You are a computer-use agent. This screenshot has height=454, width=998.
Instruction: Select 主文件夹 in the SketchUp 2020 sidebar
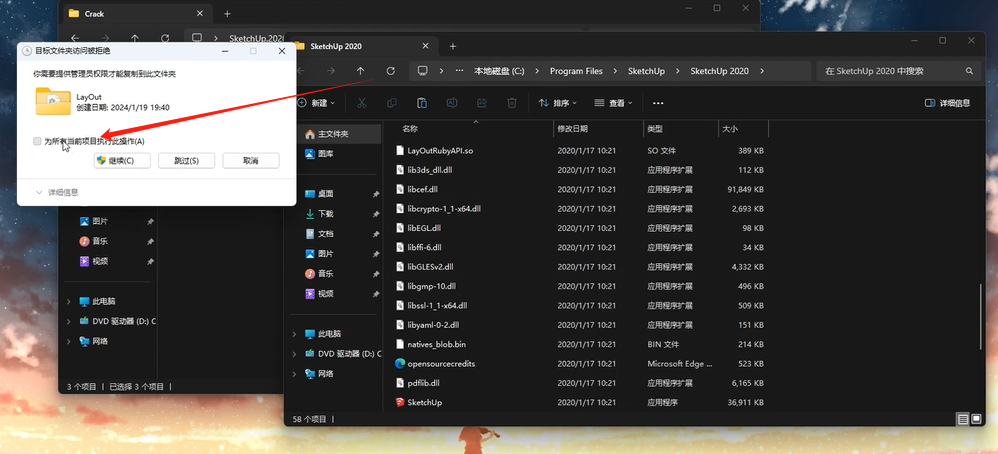(340, 134)
